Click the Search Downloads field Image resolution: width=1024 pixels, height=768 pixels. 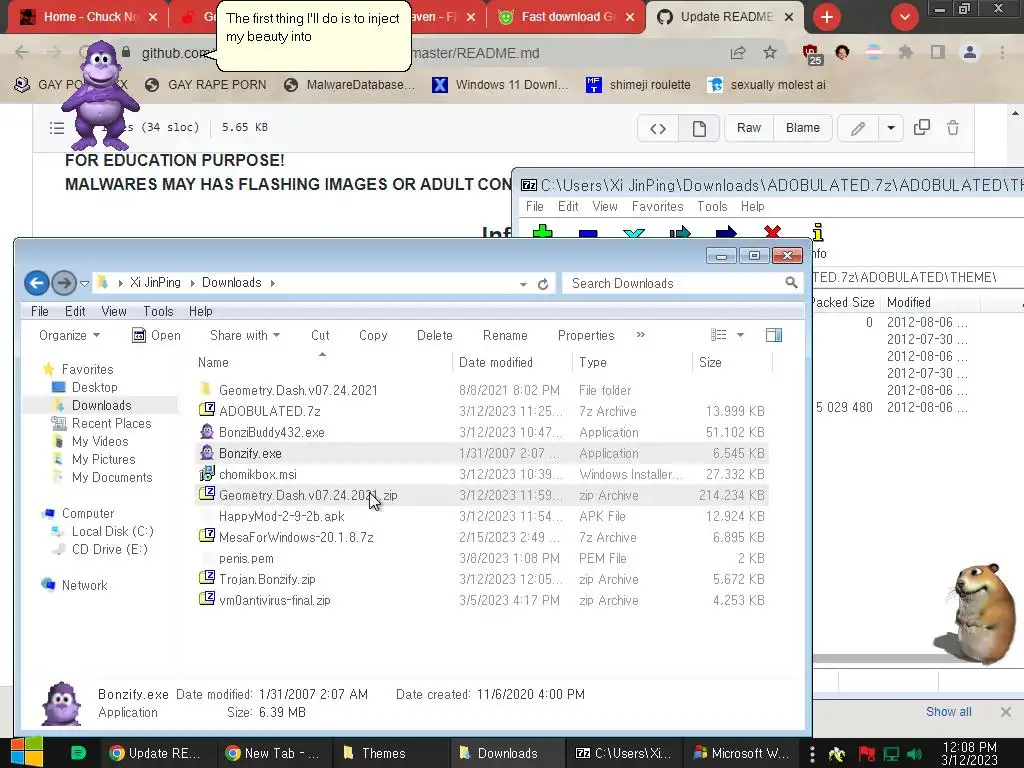[682, 283]
